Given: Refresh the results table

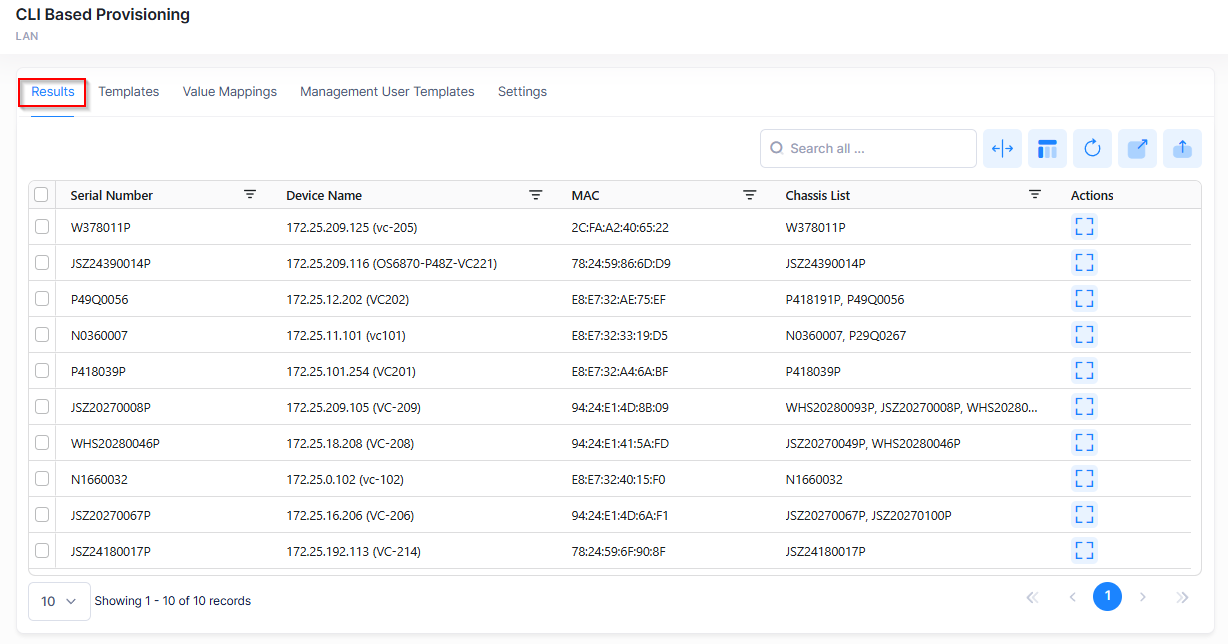Looking at the screenshot, I should [x=1092, y=149].
